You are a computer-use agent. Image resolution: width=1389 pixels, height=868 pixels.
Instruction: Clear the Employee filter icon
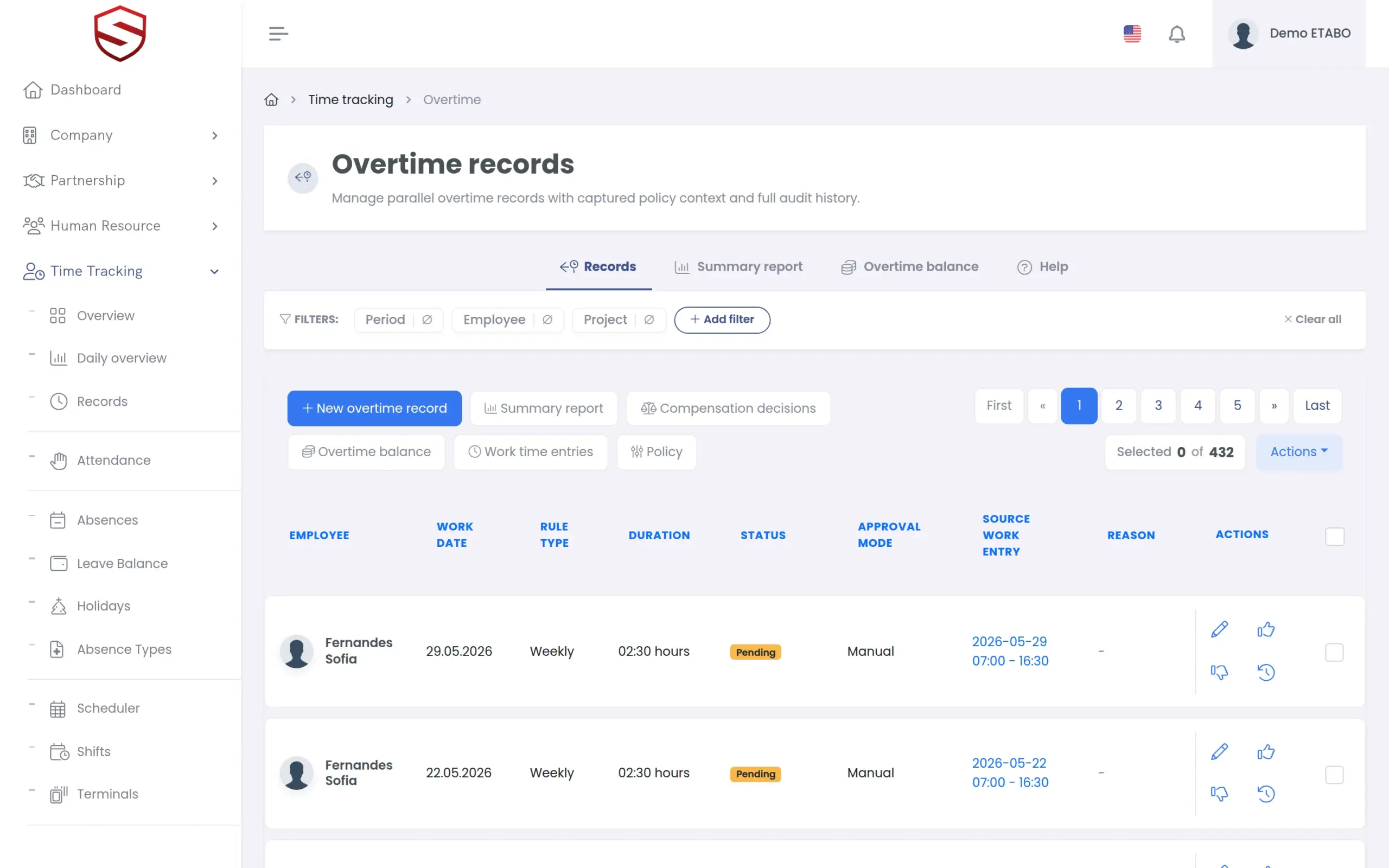click(x=547, y=320)
